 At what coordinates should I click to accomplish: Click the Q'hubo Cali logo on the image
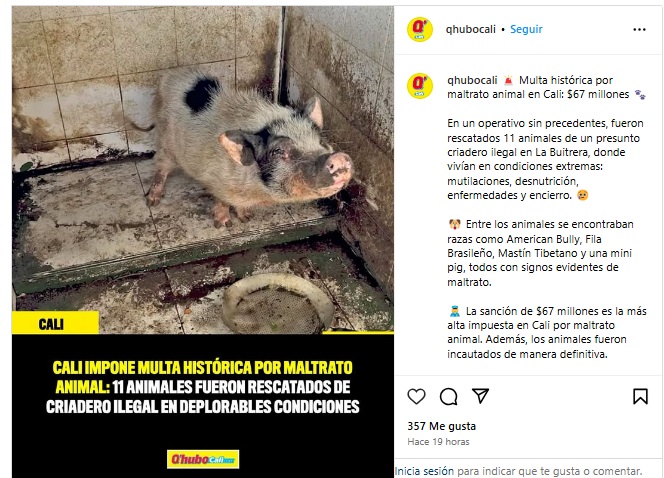[203, 459]
